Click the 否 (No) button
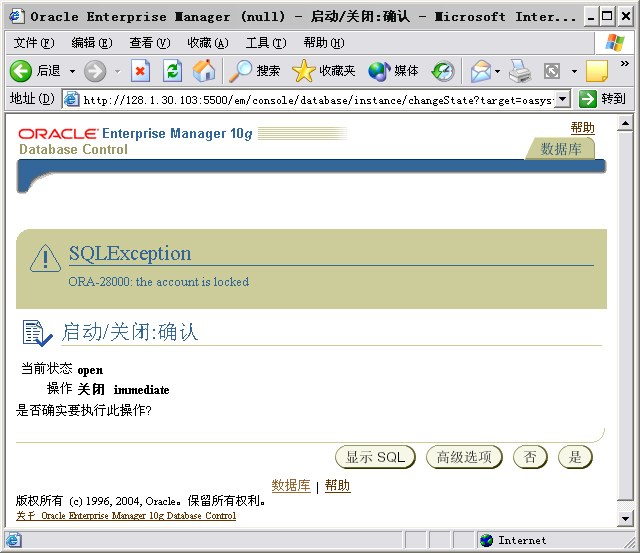Viewport: 640px width, 553px height. pos(530,457)
